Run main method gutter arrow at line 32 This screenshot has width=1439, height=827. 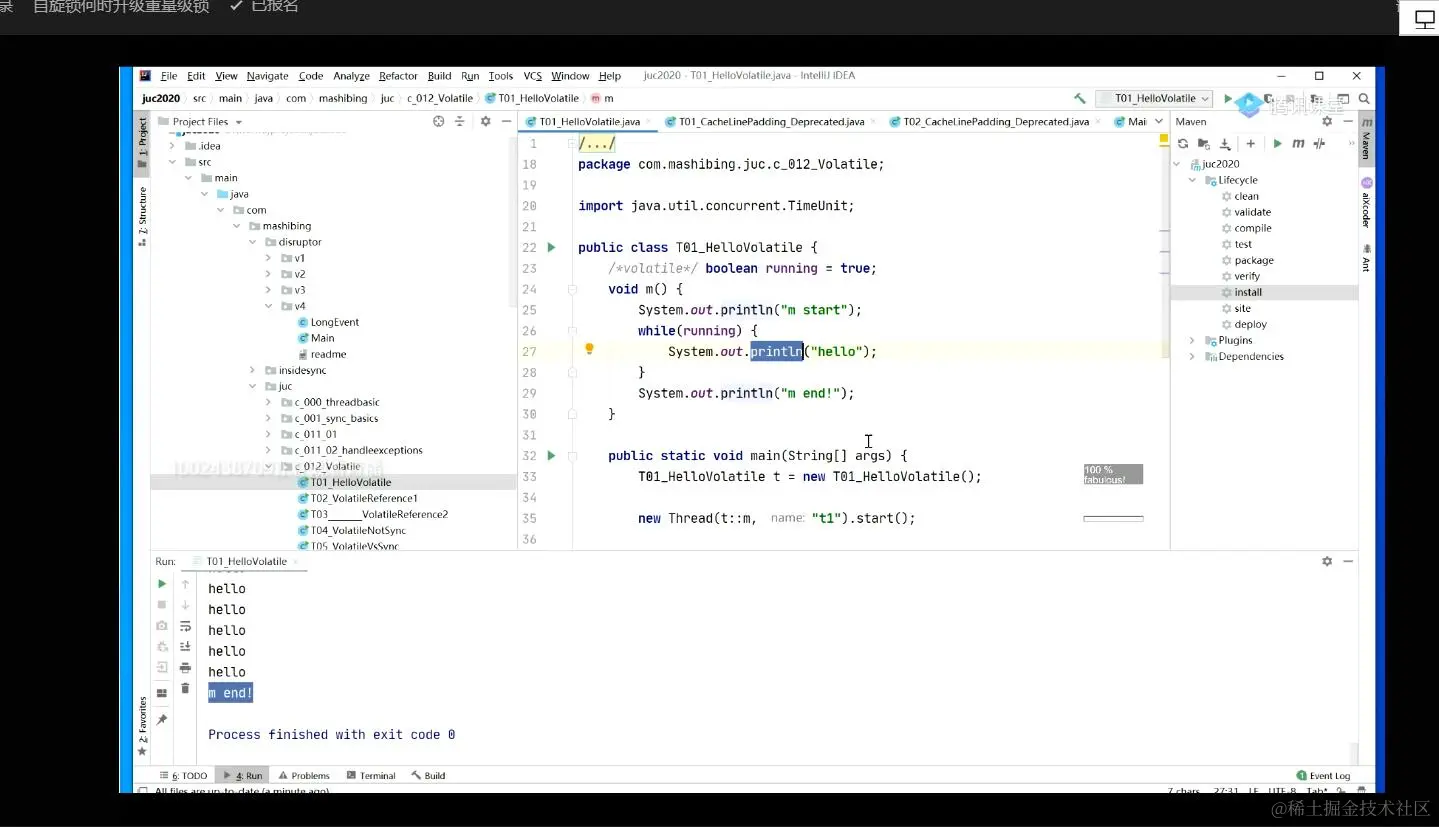tap(551, 455)
